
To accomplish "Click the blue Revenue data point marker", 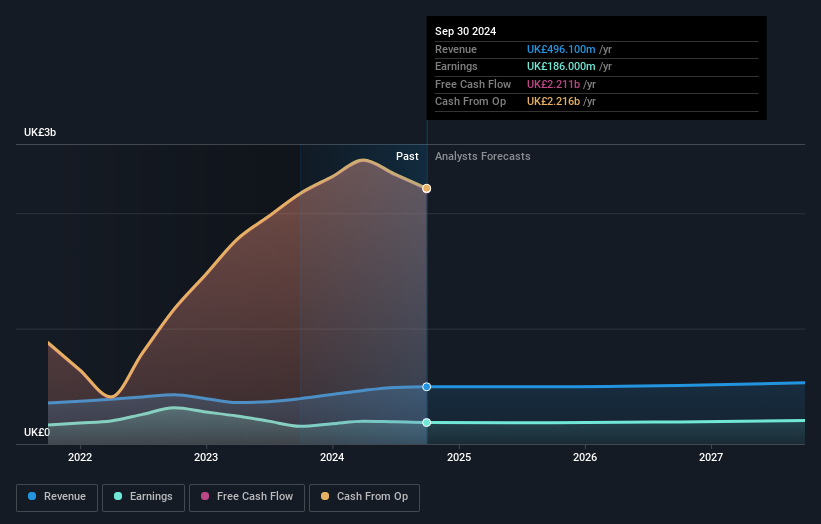I will coord(427,387).
